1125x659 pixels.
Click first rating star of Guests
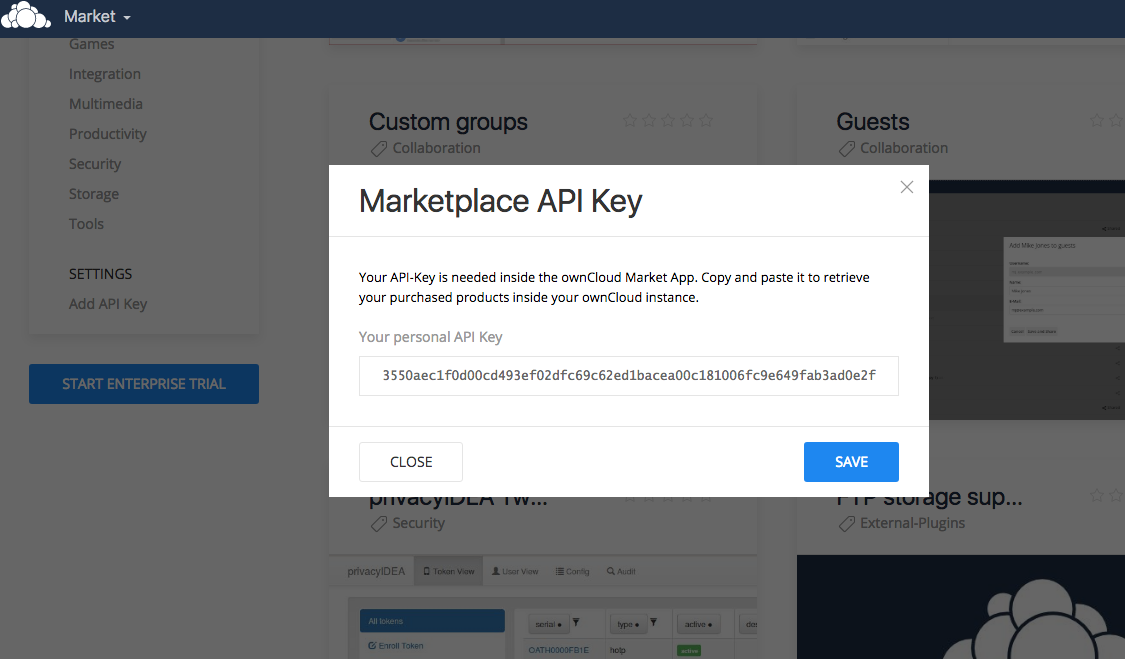point(1096,121)
